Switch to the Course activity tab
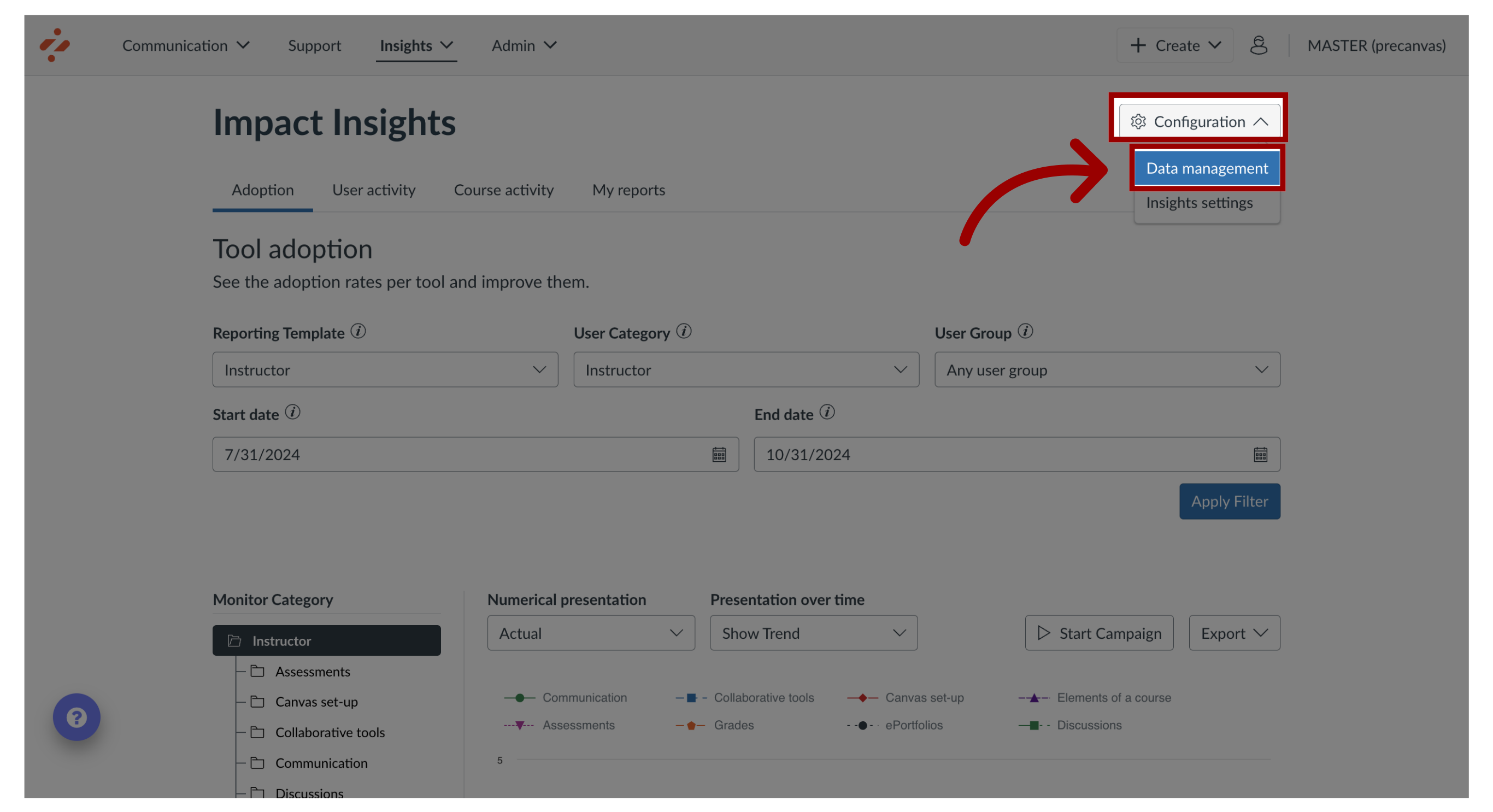 tap(504, 190)
